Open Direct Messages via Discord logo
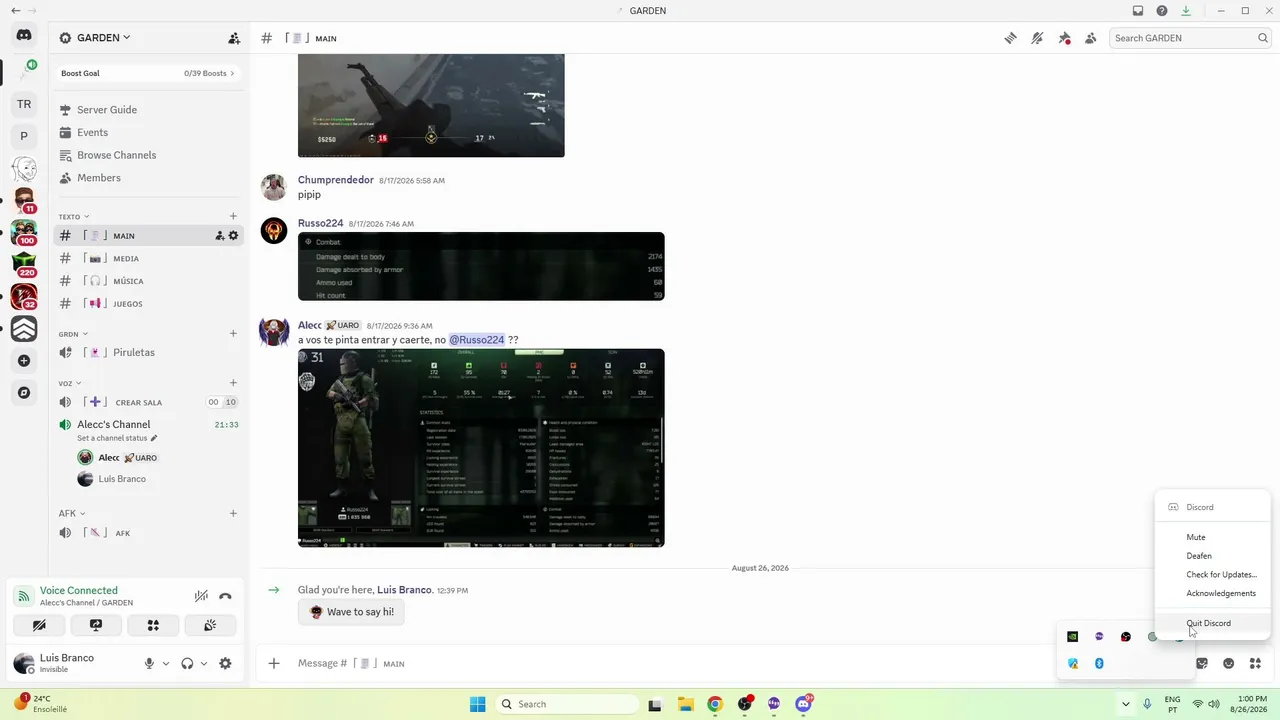The image size is (1280, 720). (x=24, y=35)
